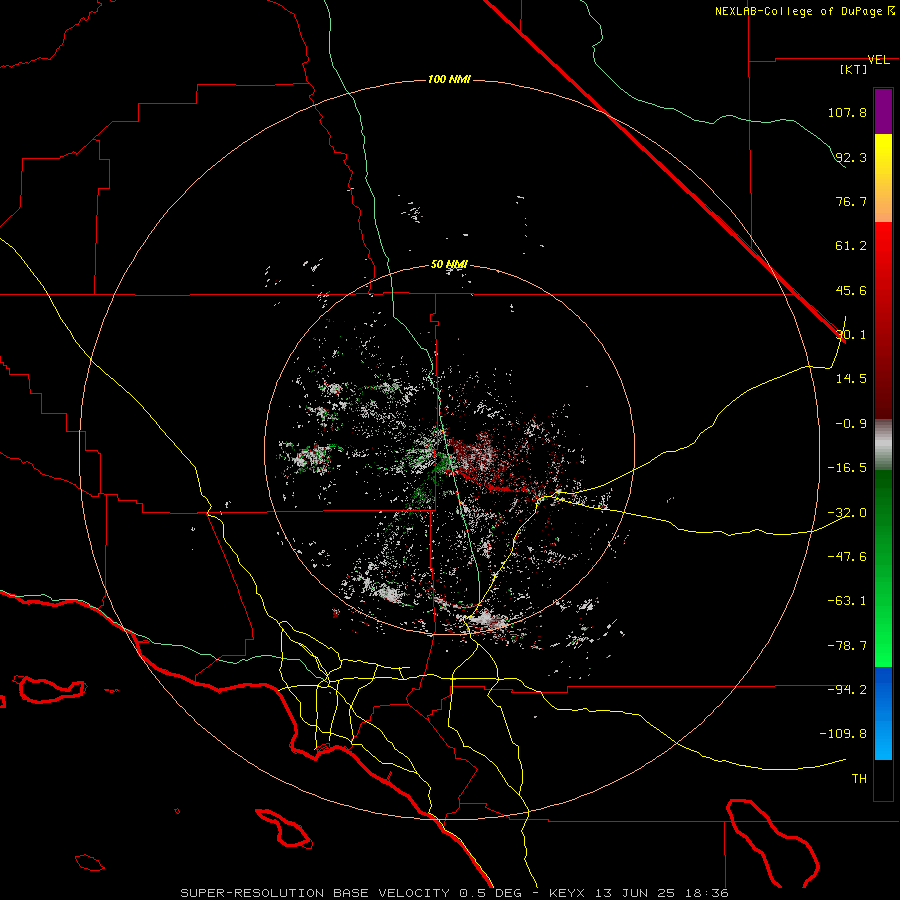Pick the purple segment of velocity color bar
This screenshot has height=900, width=900.
point(883,111)
